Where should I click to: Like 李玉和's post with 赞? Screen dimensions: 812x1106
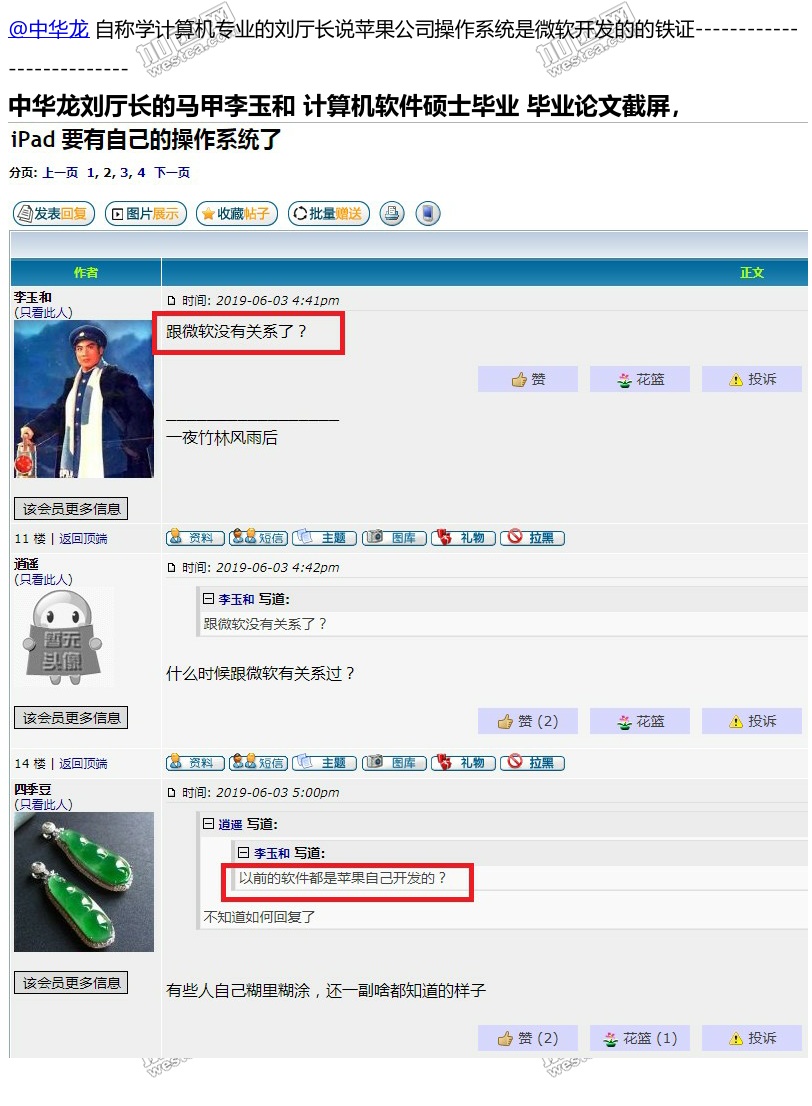tap(528, 379)
